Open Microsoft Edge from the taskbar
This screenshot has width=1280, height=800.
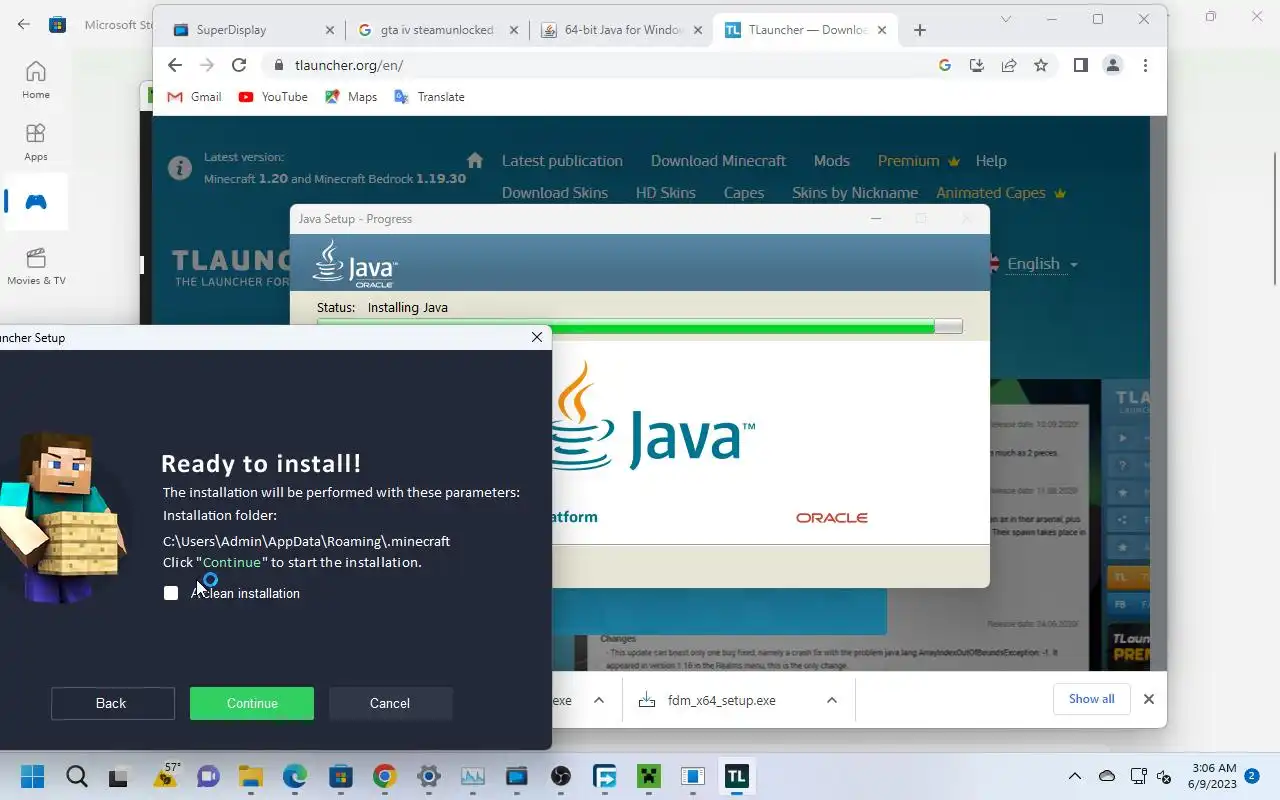point(295,777)
